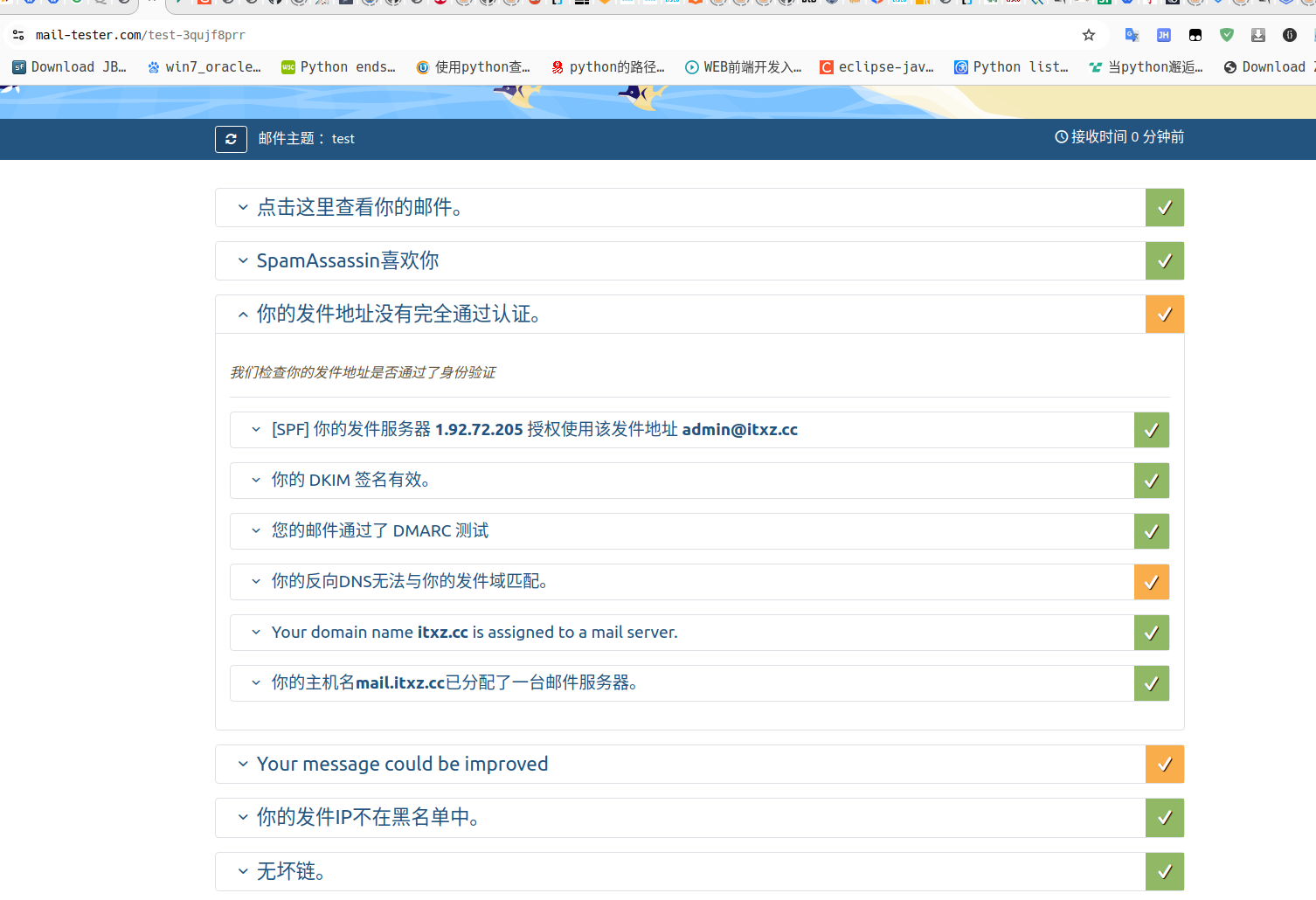Click 我们检查你的发件地址是否通过了身份验证 description
The height and width of the screenshot is (900, 1316).
coord(363,372)
